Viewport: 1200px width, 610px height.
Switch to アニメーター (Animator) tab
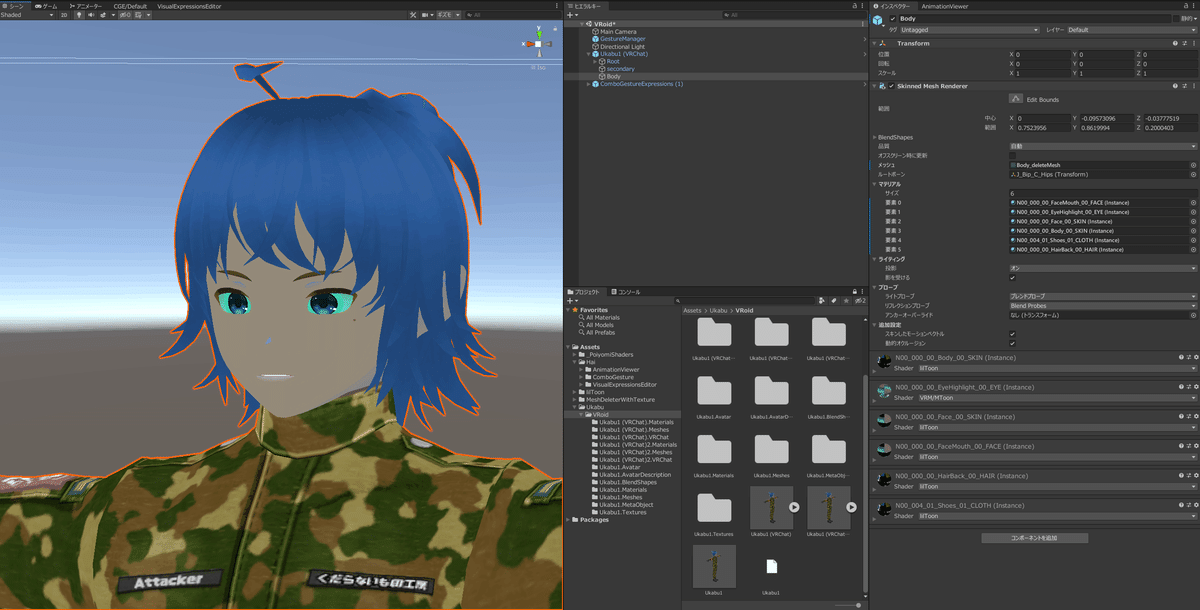pyautogui.click(x=86, y=6)
